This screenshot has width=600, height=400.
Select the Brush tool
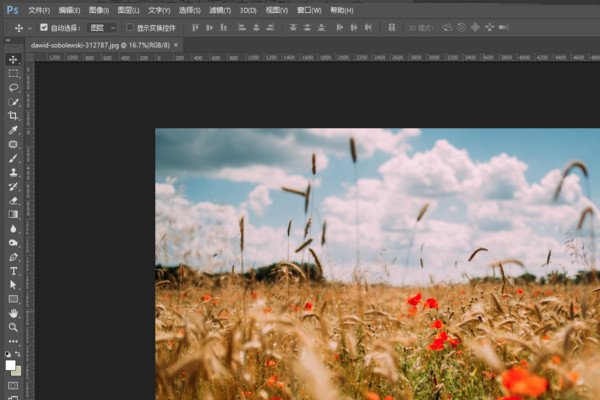point(14,158)
